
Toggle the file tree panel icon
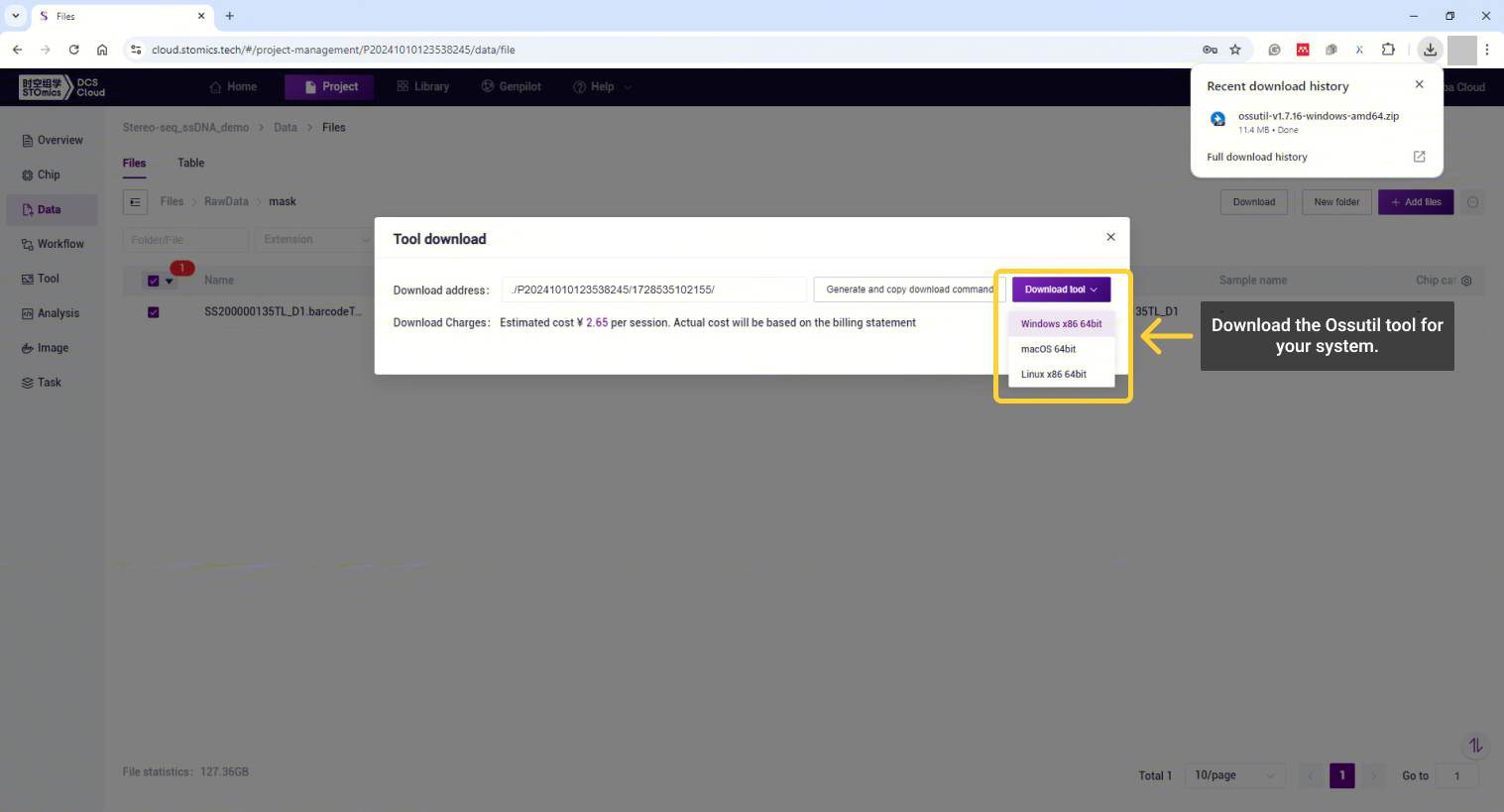pyautogui.click(x=136, y=202)
